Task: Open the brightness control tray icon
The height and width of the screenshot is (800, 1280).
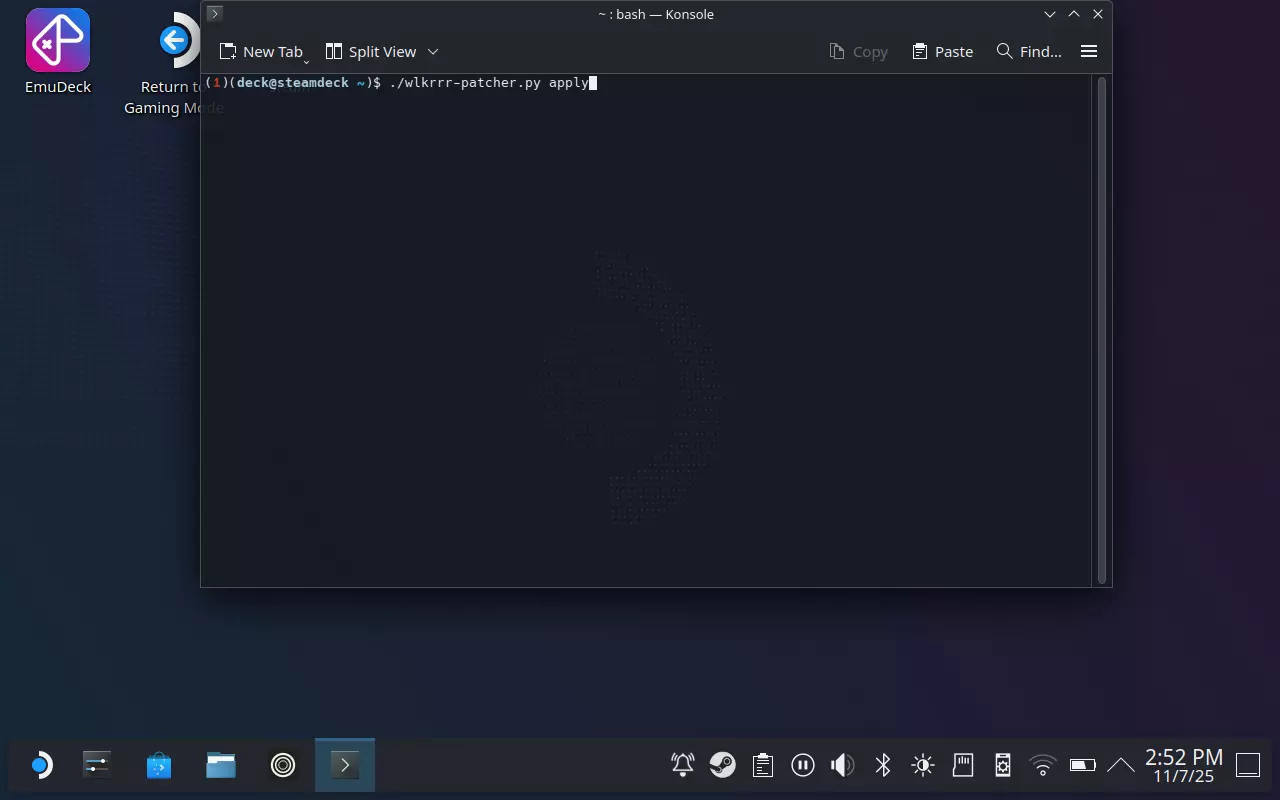Action: point(923,766)
